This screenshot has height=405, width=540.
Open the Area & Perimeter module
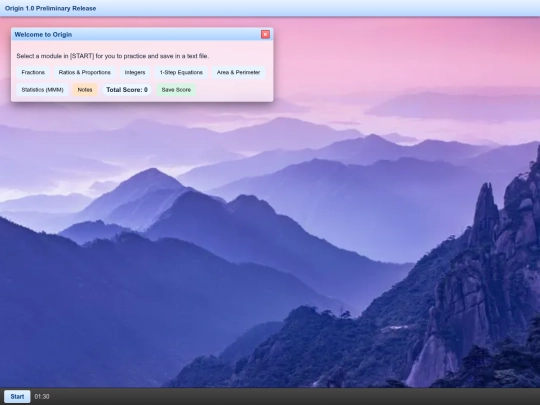pyautogui.click(x=238, y=72)
